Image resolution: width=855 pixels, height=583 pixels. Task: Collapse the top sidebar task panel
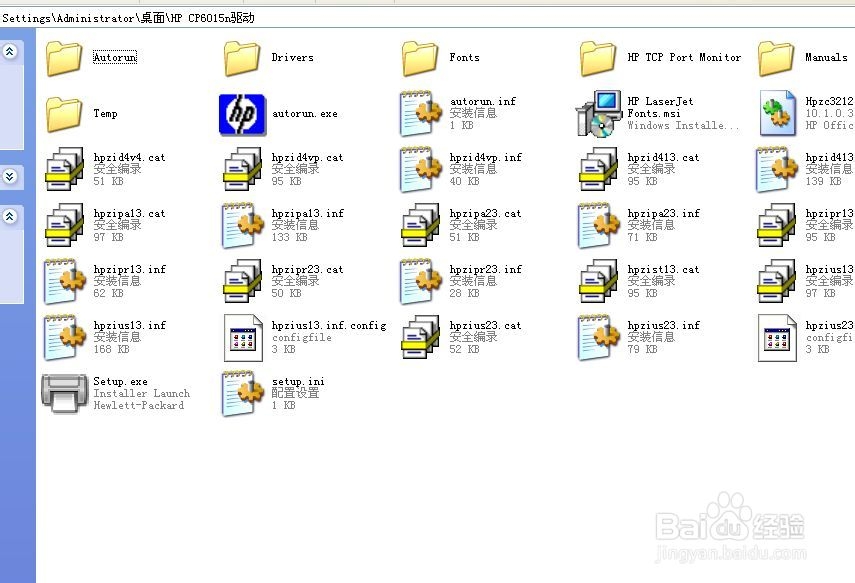click(10, 52)
